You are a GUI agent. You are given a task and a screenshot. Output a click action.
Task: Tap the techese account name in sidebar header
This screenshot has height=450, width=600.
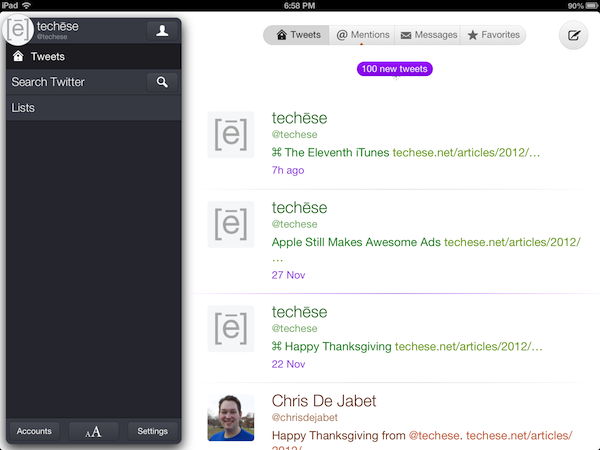pos(58,26)
